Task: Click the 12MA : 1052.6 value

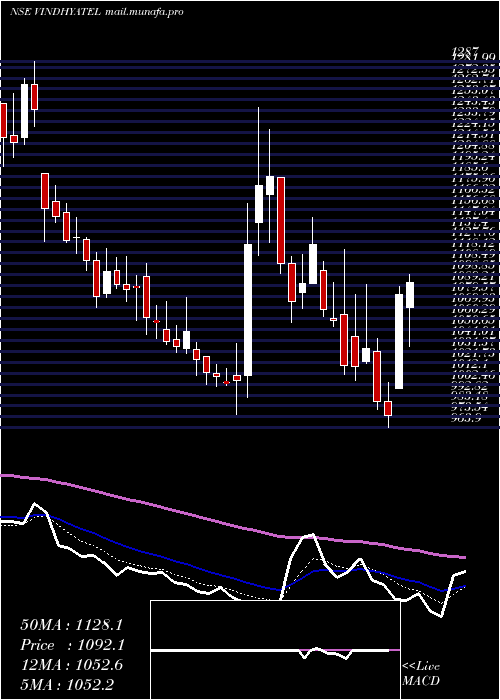Action: point(71,665)
